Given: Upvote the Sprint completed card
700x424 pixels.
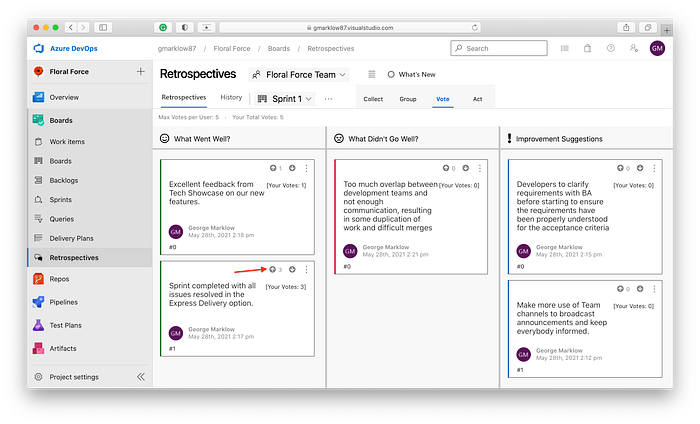Looking at the screenshot, I should [x=273, y=270].
